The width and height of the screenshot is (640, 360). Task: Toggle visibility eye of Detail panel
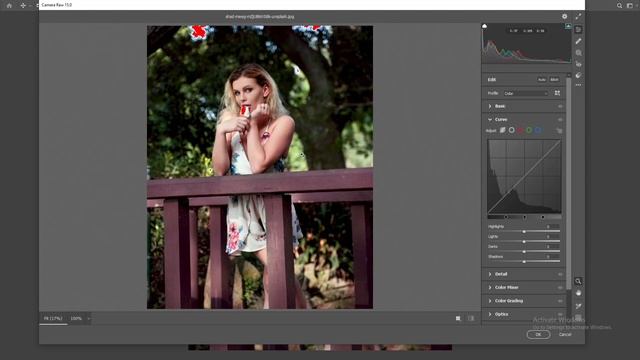560,274
